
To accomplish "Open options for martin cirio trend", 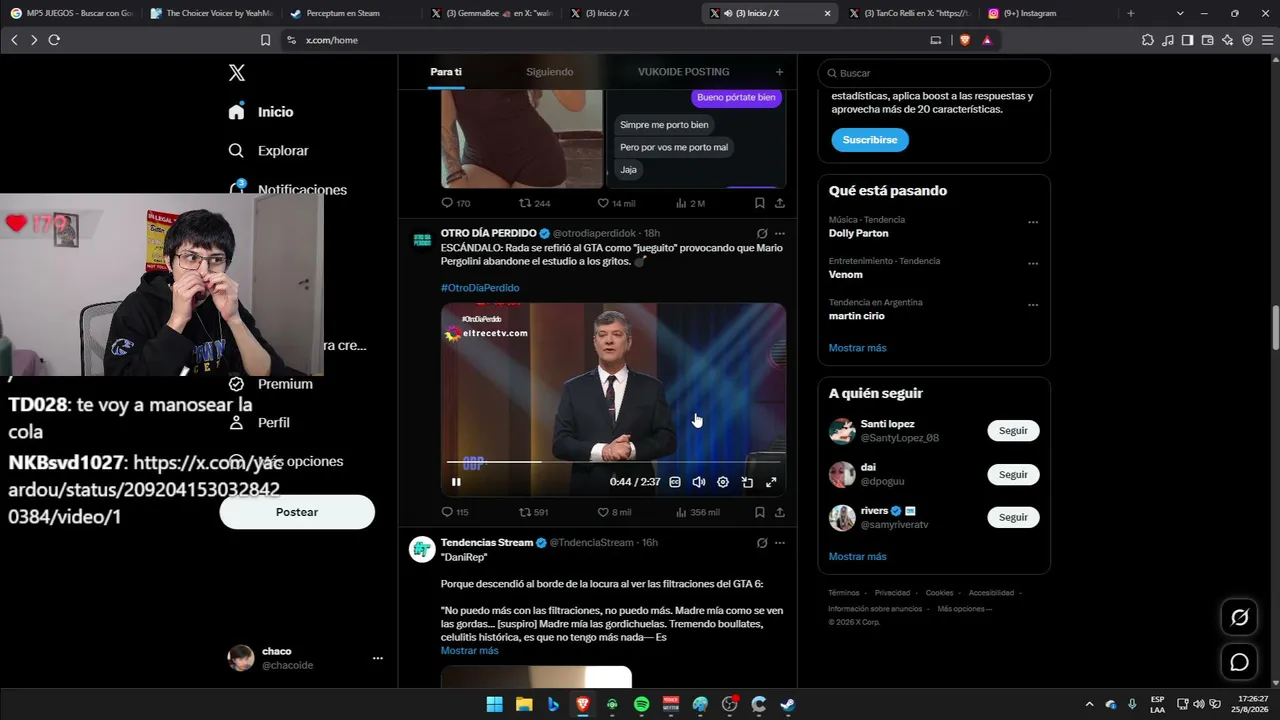I will coord(1033,305).
